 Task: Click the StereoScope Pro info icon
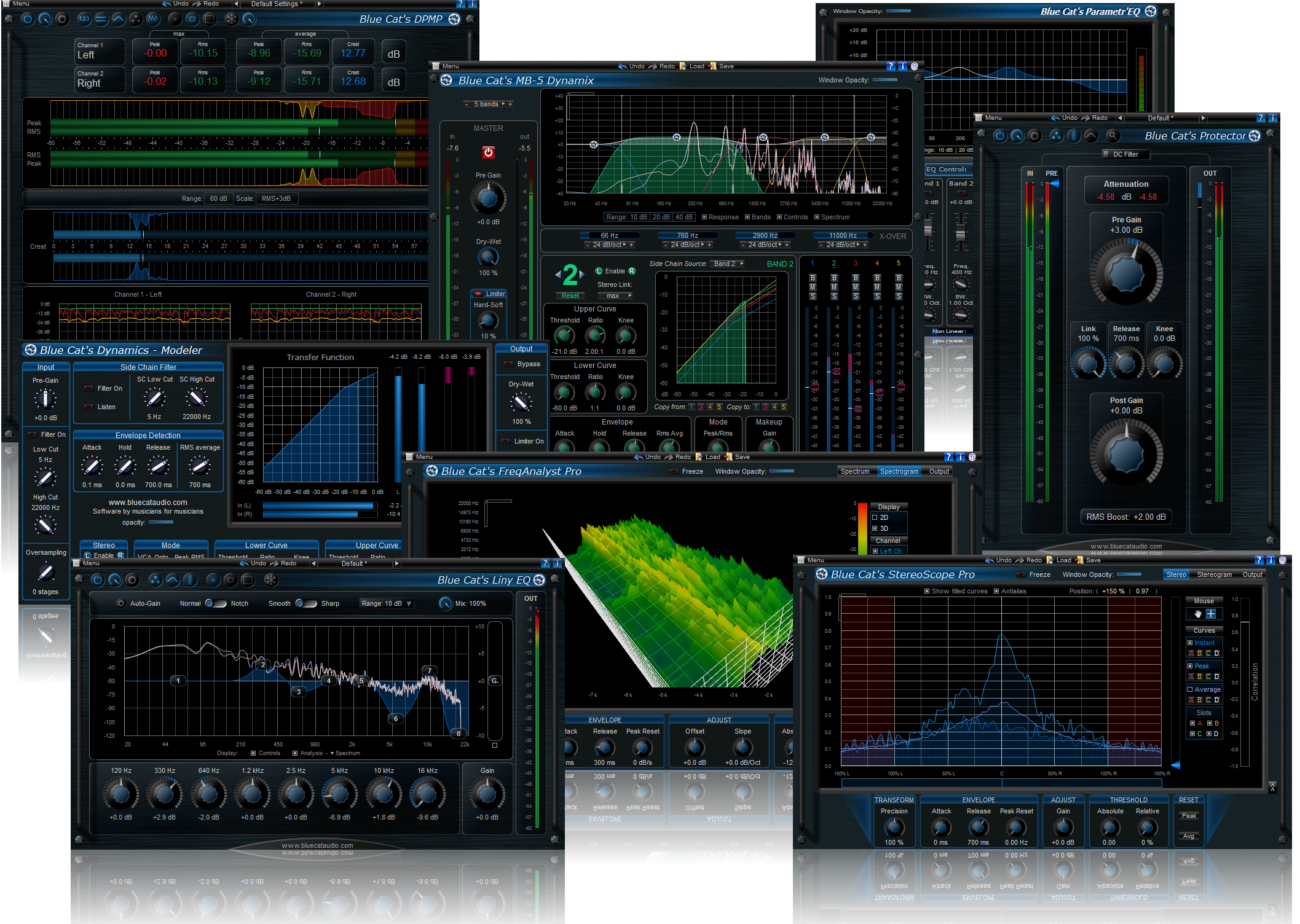pos(1270,560)
